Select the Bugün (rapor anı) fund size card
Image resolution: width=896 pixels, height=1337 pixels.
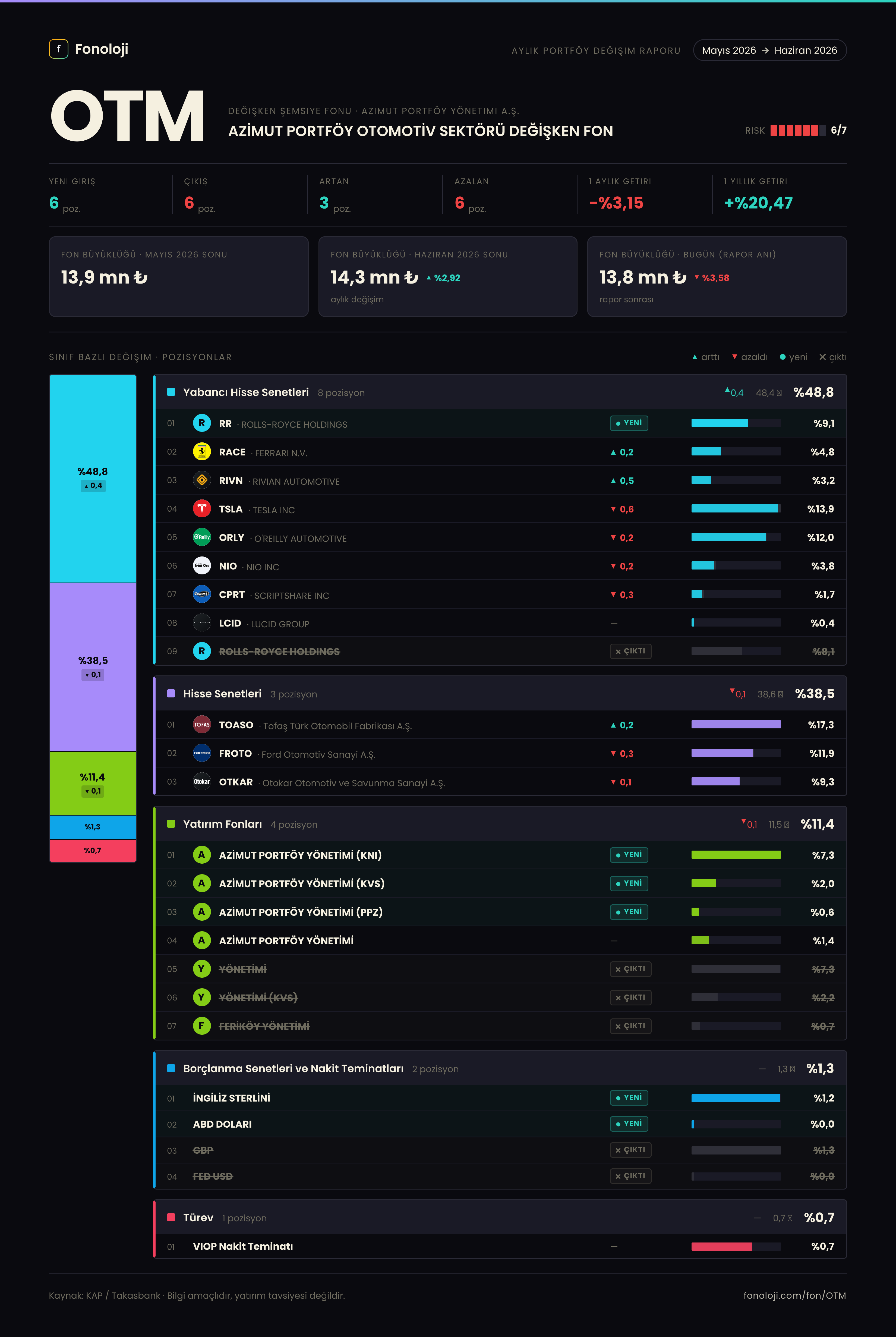[x=717, y=277]
